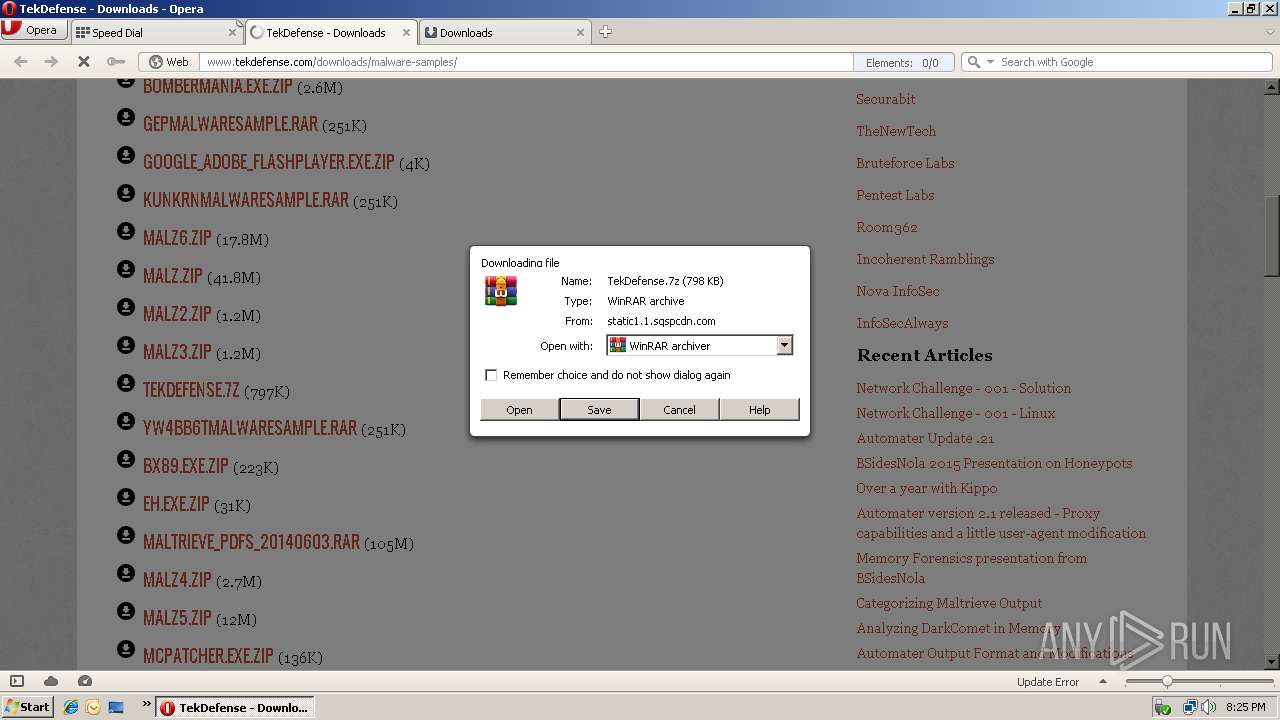The width and height of the screenshot is (1280, 720).
Task: Click the Show Desktop quick launch icon
Action: tap(116, 707)
